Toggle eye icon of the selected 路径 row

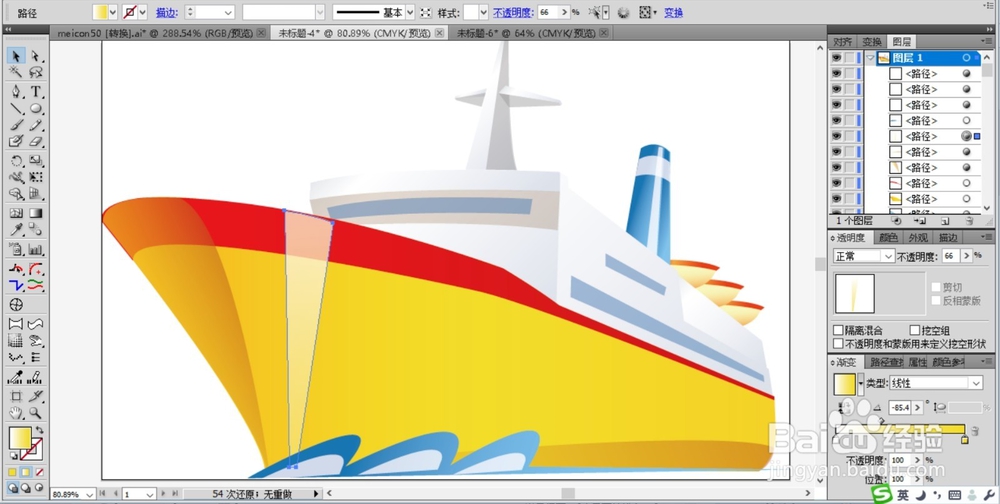(x=836, y=136)
